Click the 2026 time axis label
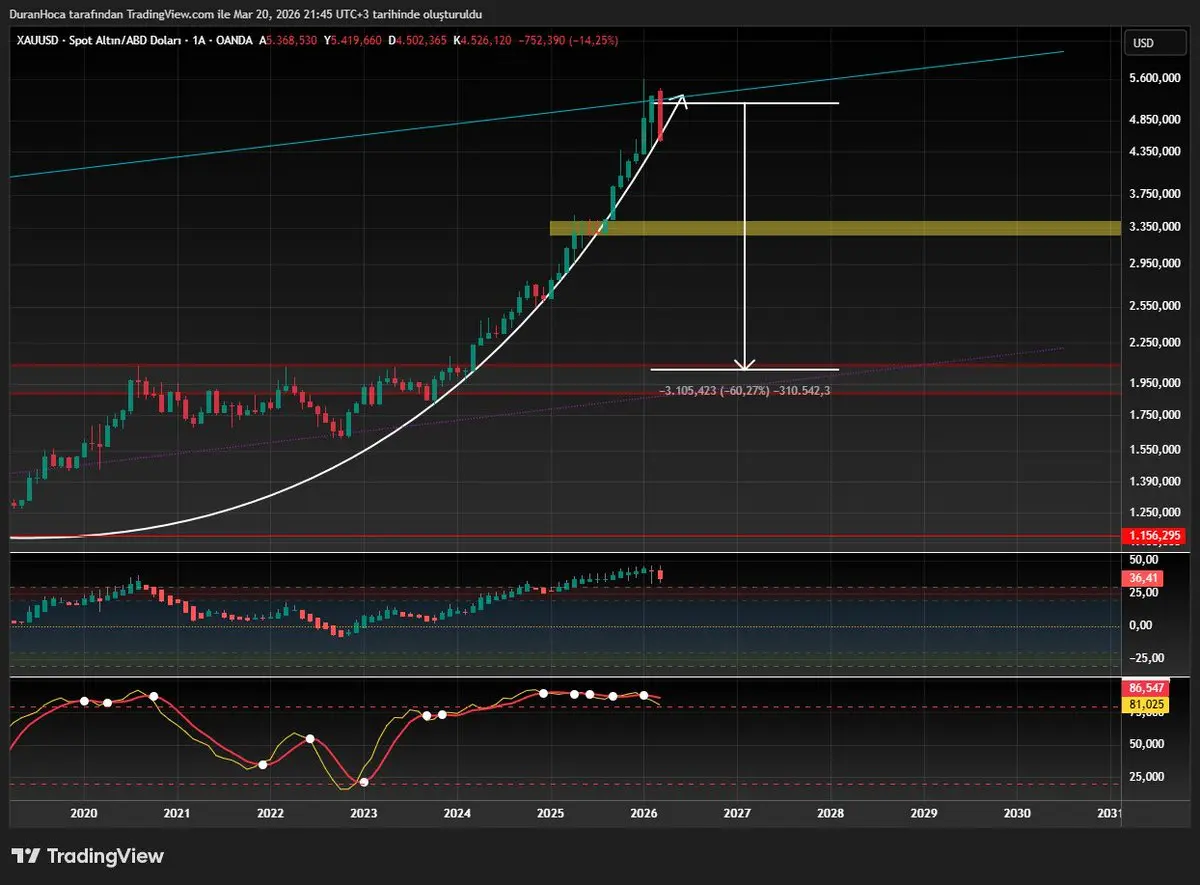 tap(644, 816)
